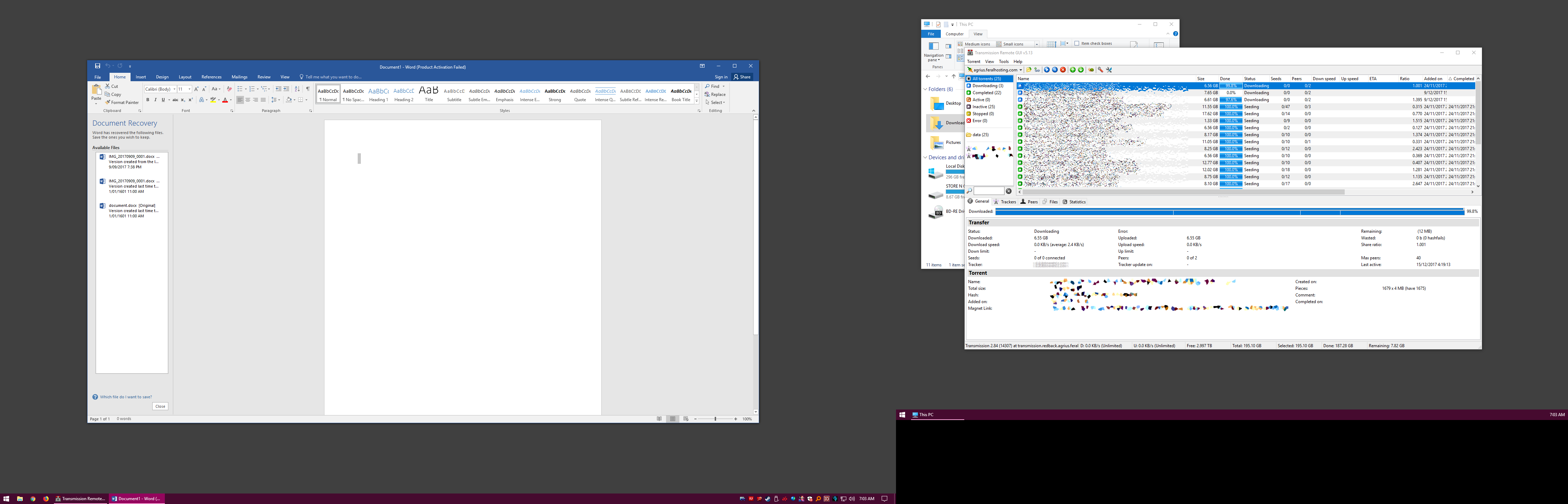Remove the torrent with the red X icon
Viewport: 1568px width, 504px height.
click(1063, 69)
